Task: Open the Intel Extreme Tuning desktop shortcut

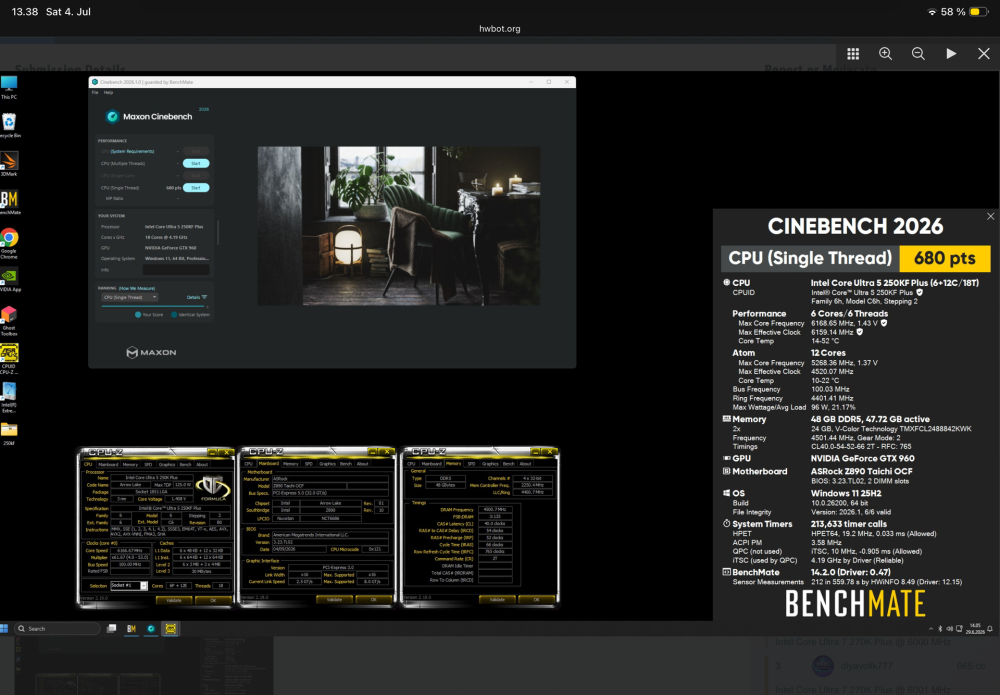Action: pyautogui.click(x=9, y=397)
